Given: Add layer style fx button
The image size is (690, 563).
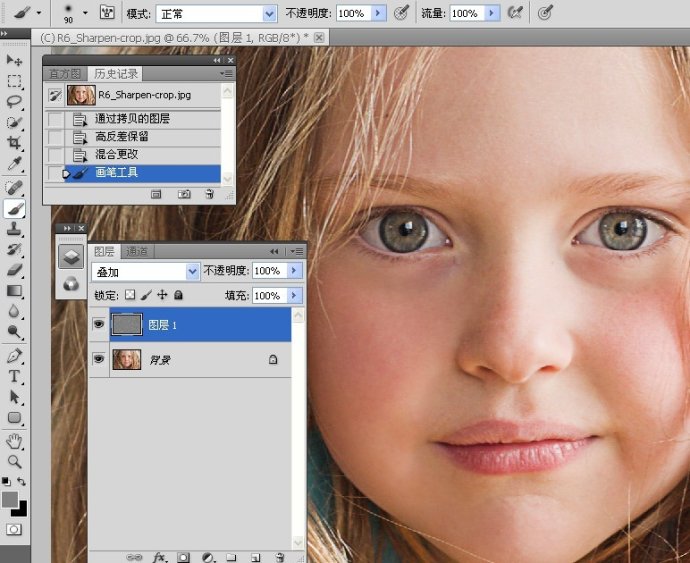Looking at the screenshot, I should click(x=159, y=557).
